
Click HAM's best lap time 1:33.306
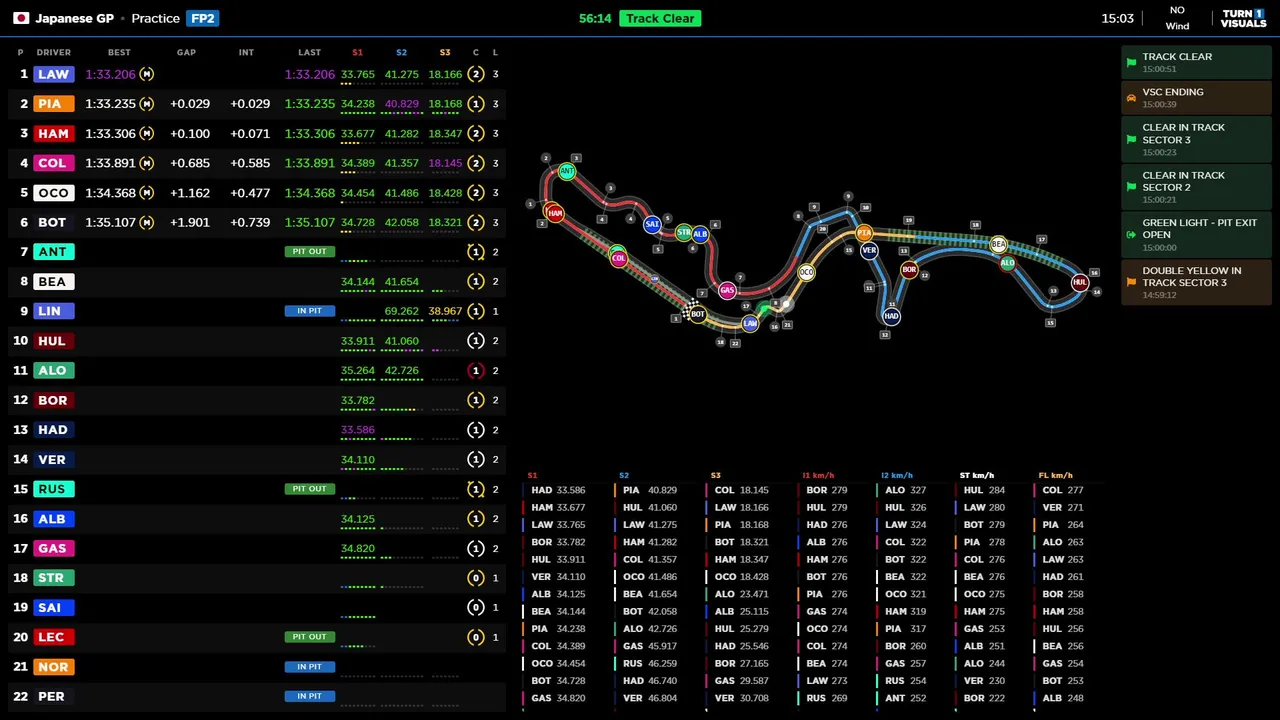click(110, 133)
